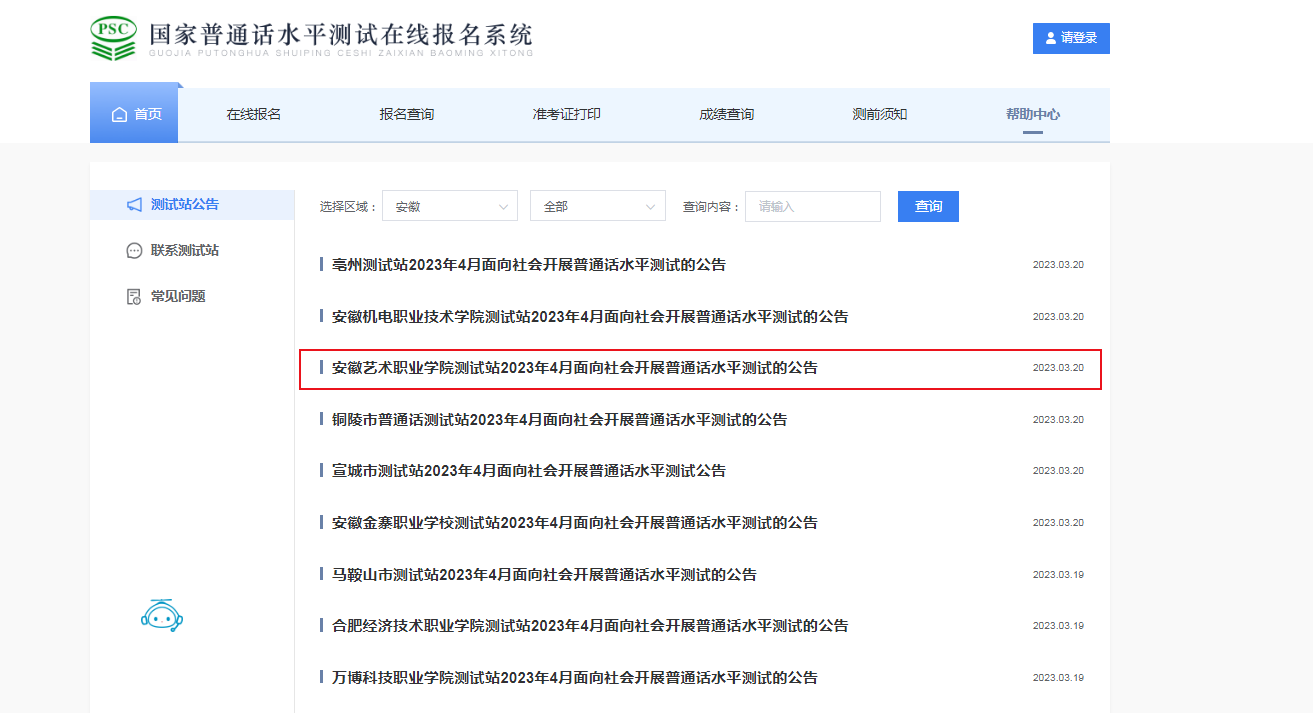Open the 马鞍山市测试站 announcement link
Image resolution: width=1313 pixels, height=713 pixels.
tap(544, 575)
